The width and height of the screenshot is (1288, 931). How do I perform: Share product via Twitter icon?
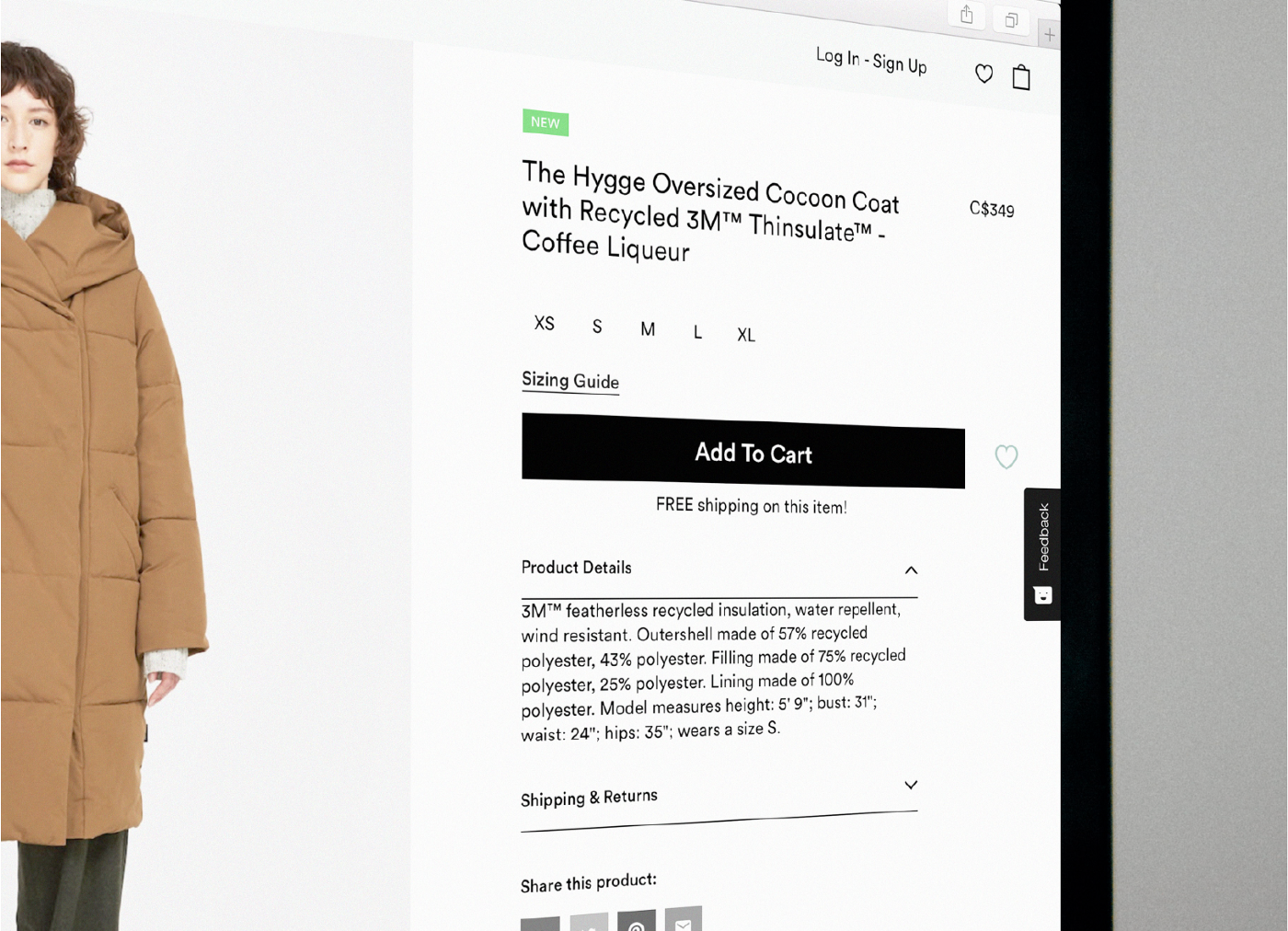(589, 923)
